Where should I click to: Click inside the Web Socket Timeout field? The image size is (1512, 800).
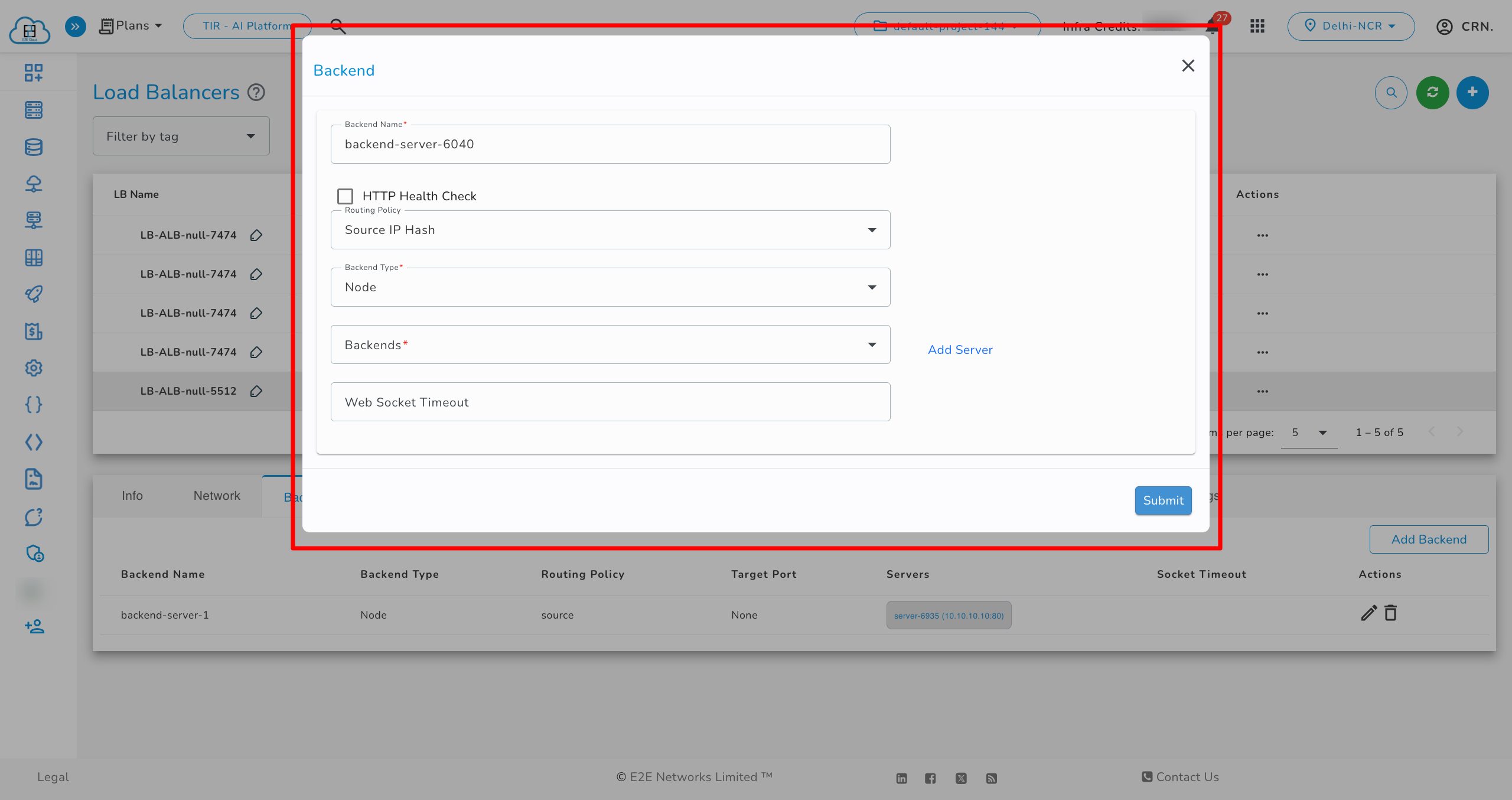coord(610,402)
